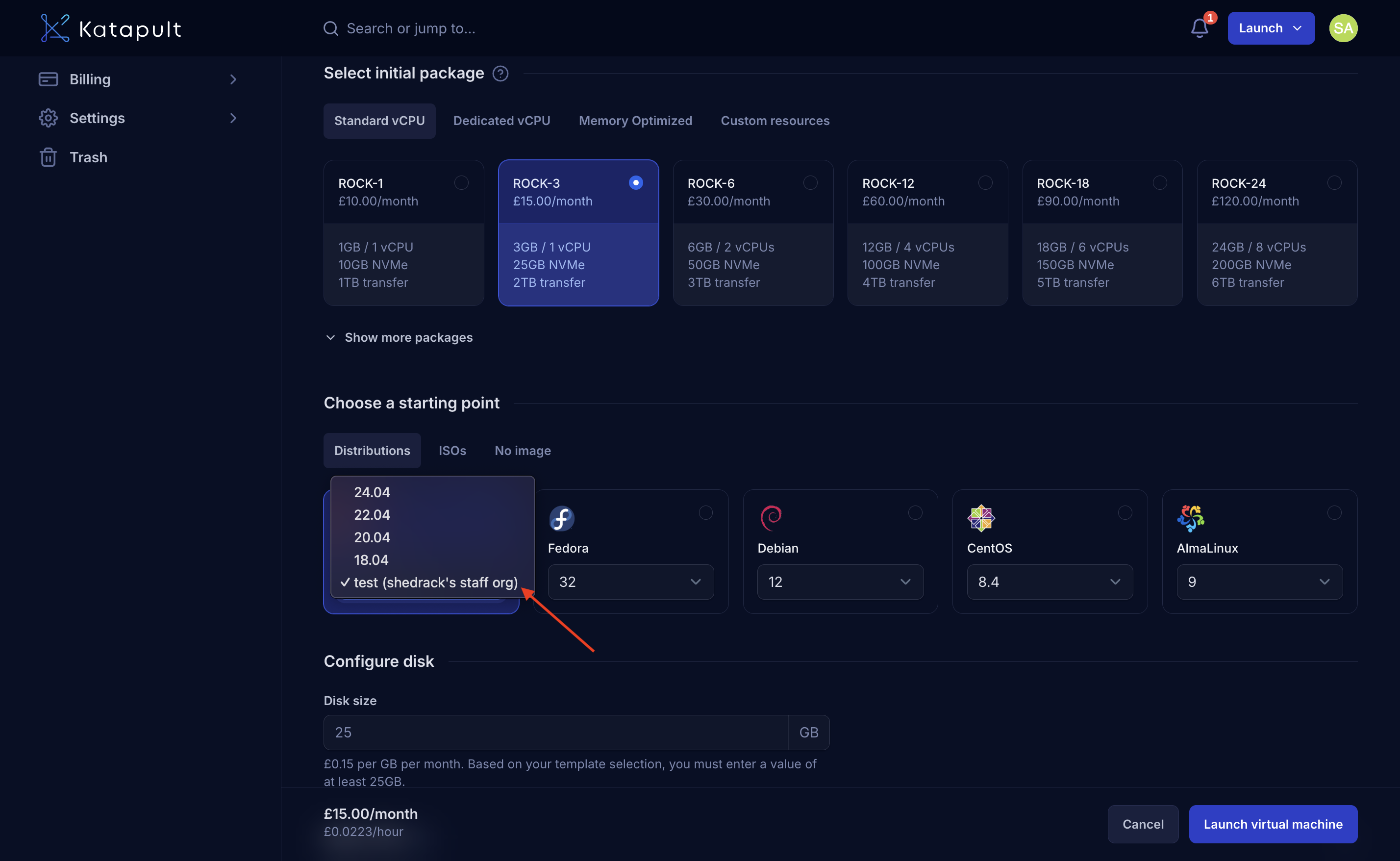Image resolution: width=1400 pixels, height=861 pixels.
Task: Select the ROCK-12 package radio button
Action: click(985, 182)
